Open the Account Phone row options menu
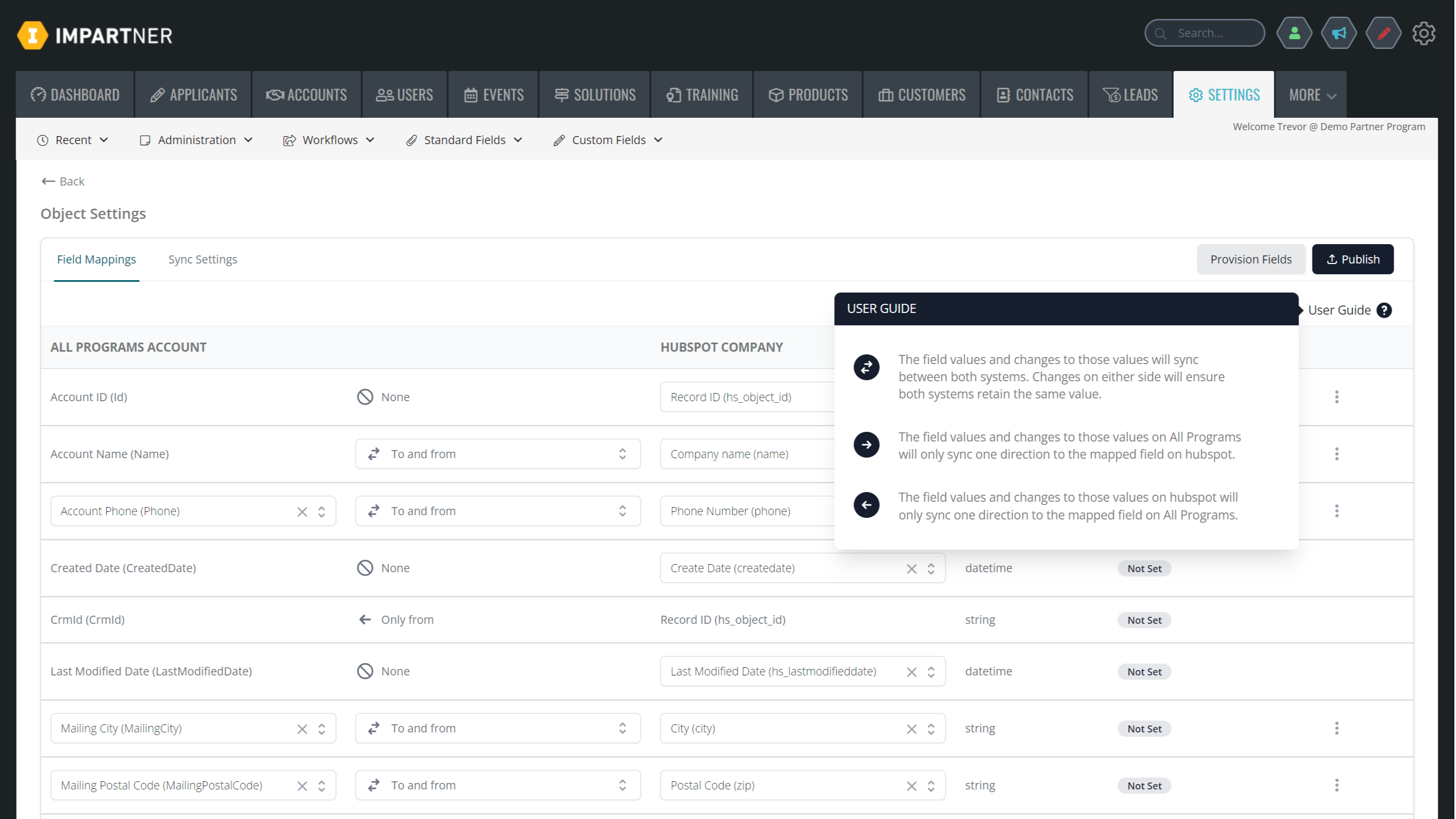1456x819 pixels. pos(1337,511)
